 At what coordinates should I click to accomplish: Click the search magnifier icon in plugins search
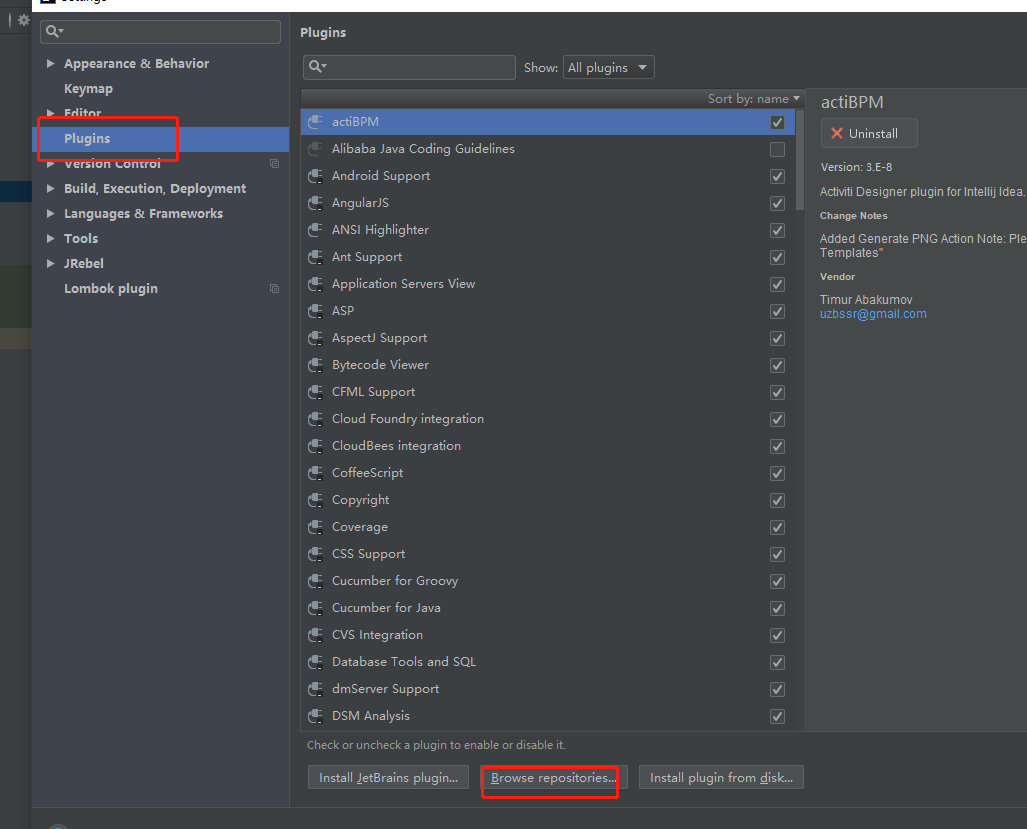point(317,67)
